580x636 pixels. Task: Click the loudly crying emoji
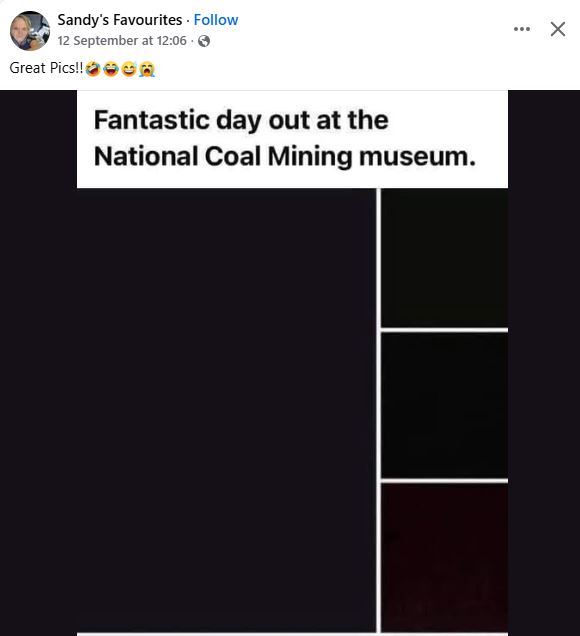click(x=147, y=69)
